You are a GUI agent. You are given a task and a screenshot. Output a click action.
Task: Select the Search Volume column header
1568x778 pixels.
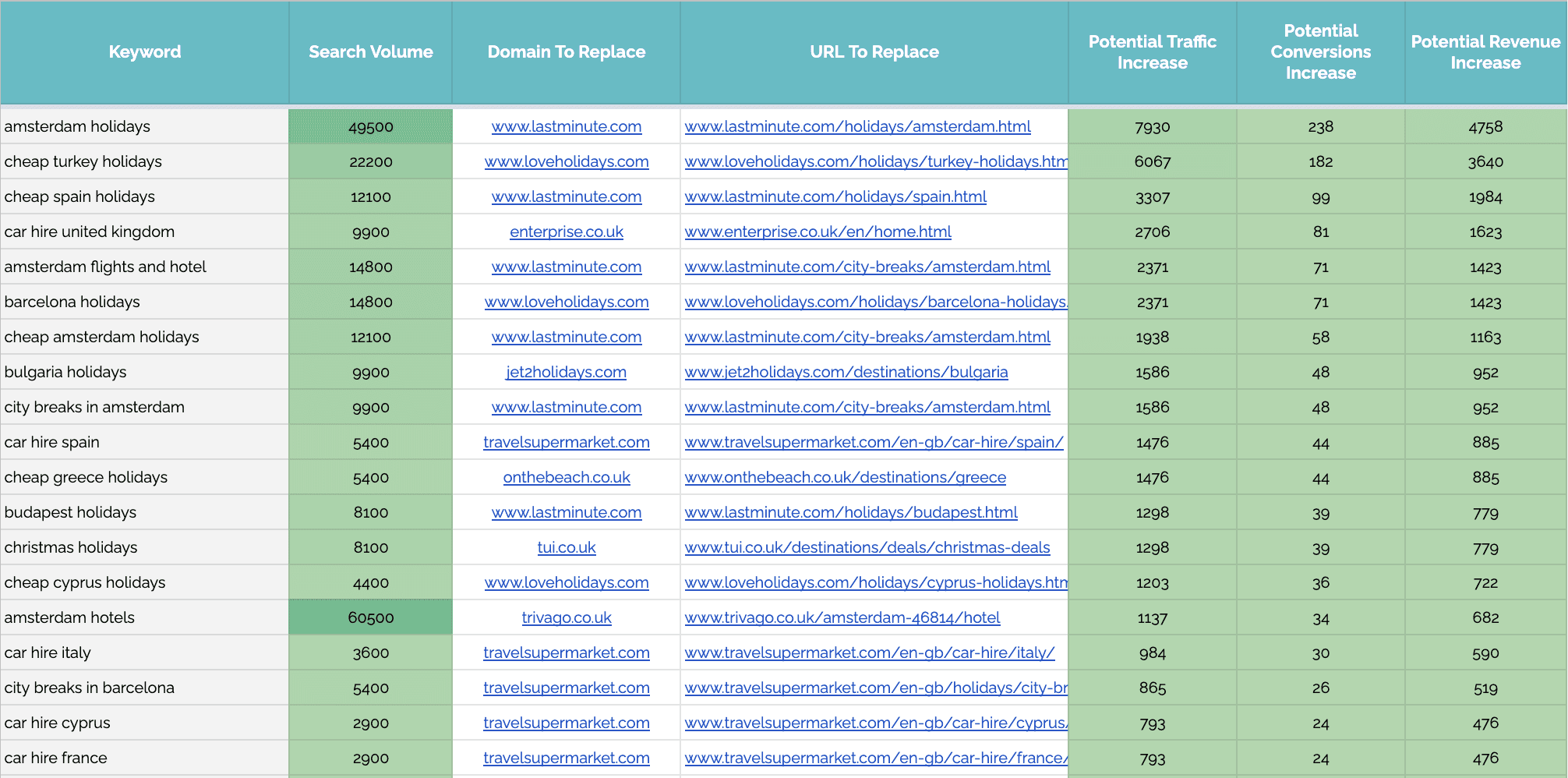[x=370, y=52]
